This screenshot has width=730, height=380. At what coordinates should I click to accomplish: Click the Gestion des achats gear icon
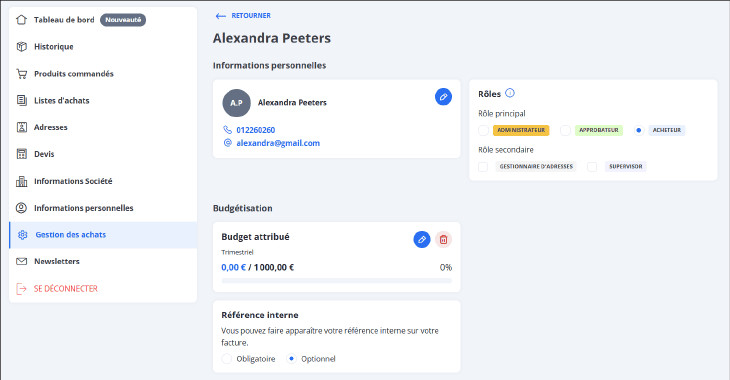click(22, 235)
